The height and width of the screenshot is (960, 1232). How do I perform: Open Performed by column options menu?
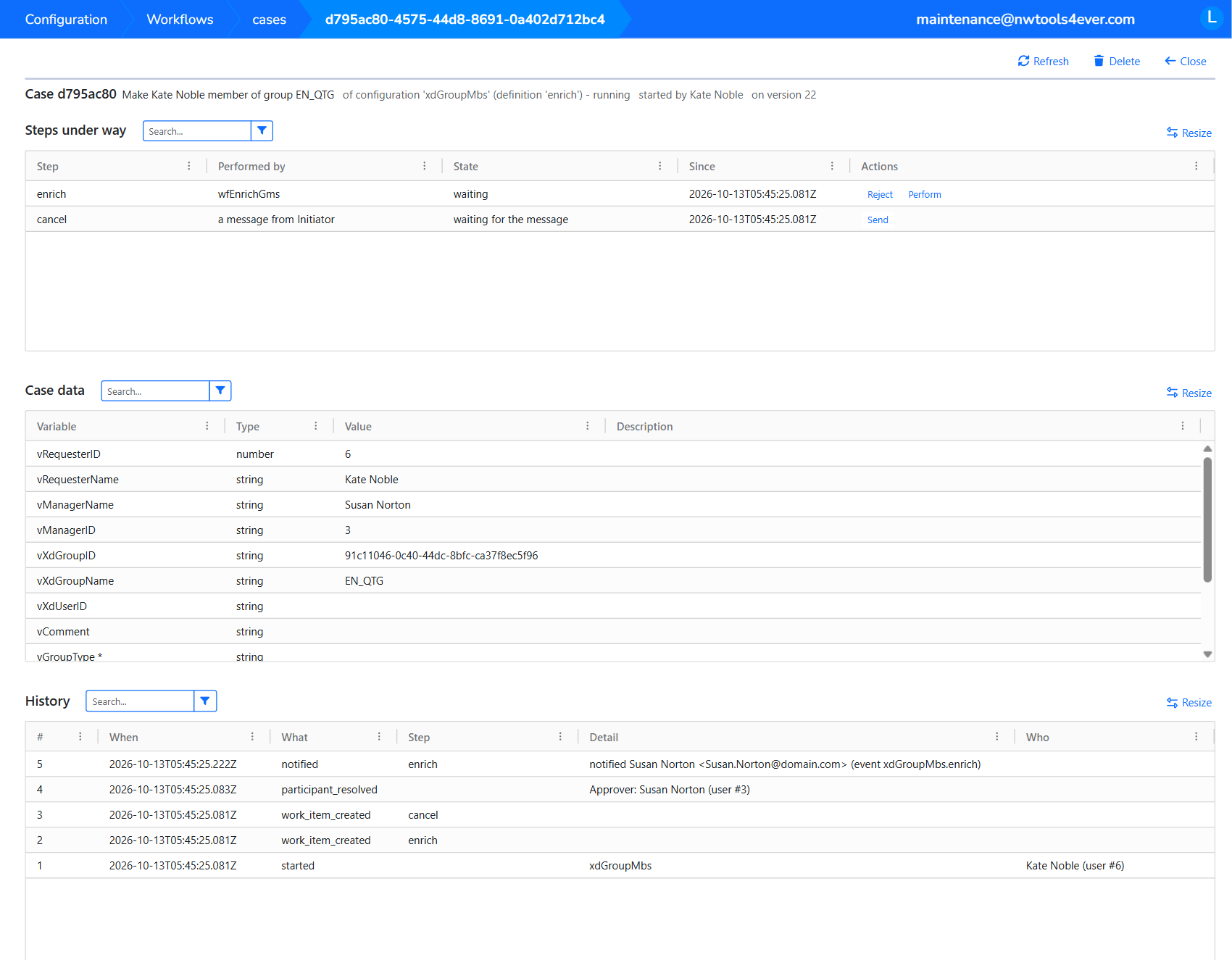(425, 166)
